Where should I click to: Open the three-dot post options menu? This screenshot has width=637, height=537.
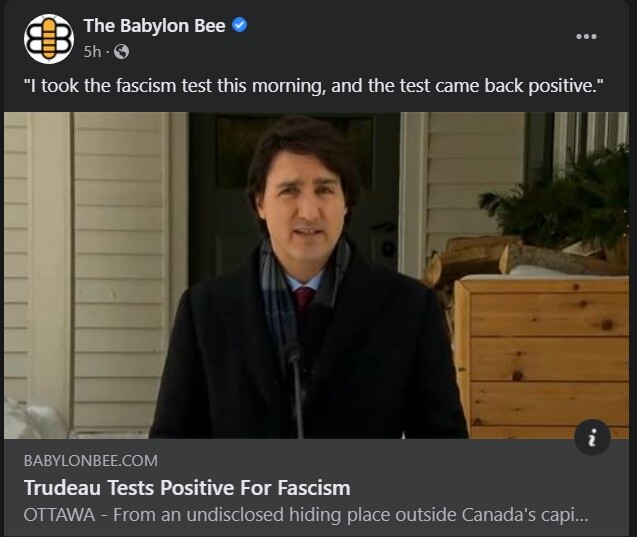(586, 37)
